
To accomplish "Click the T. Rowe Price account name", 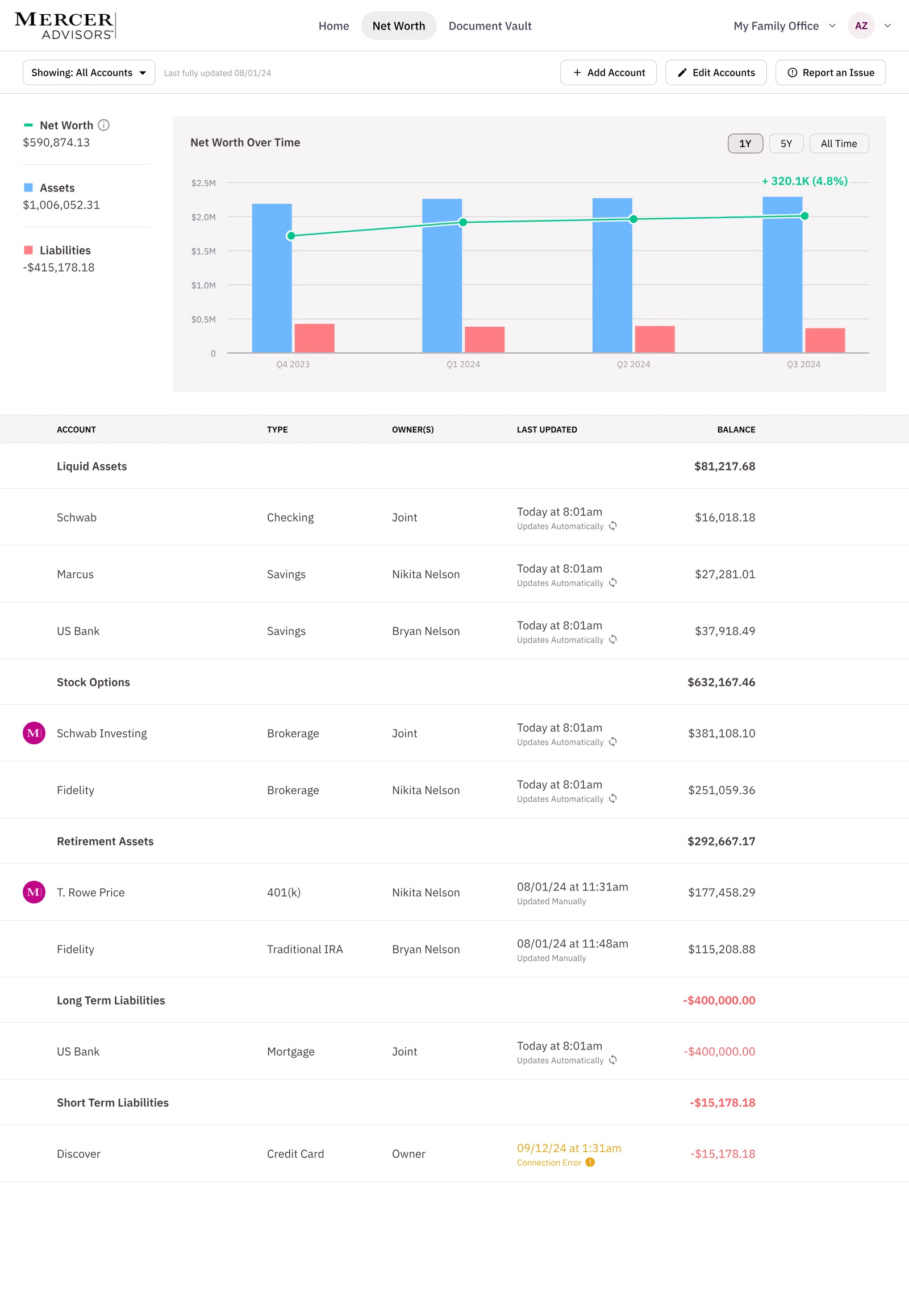I will tap(90, 892).
